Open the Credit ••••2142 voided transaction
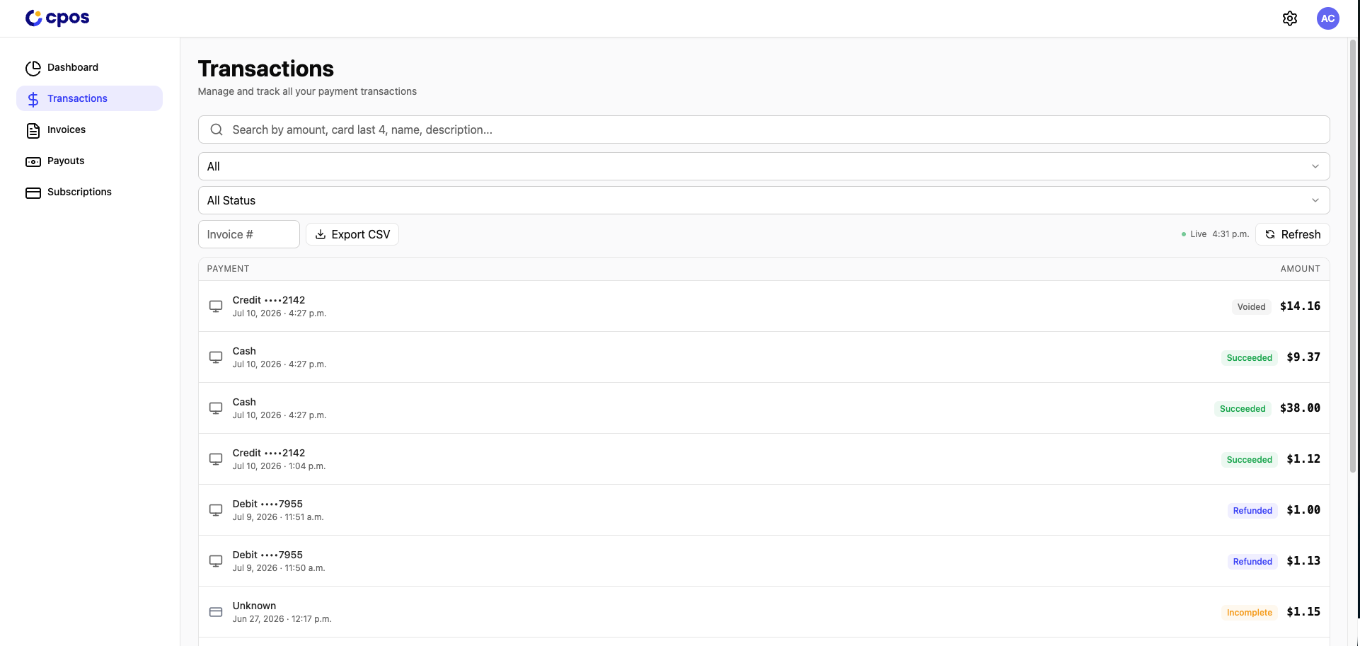1360x646 pixels. coord(764,306)
